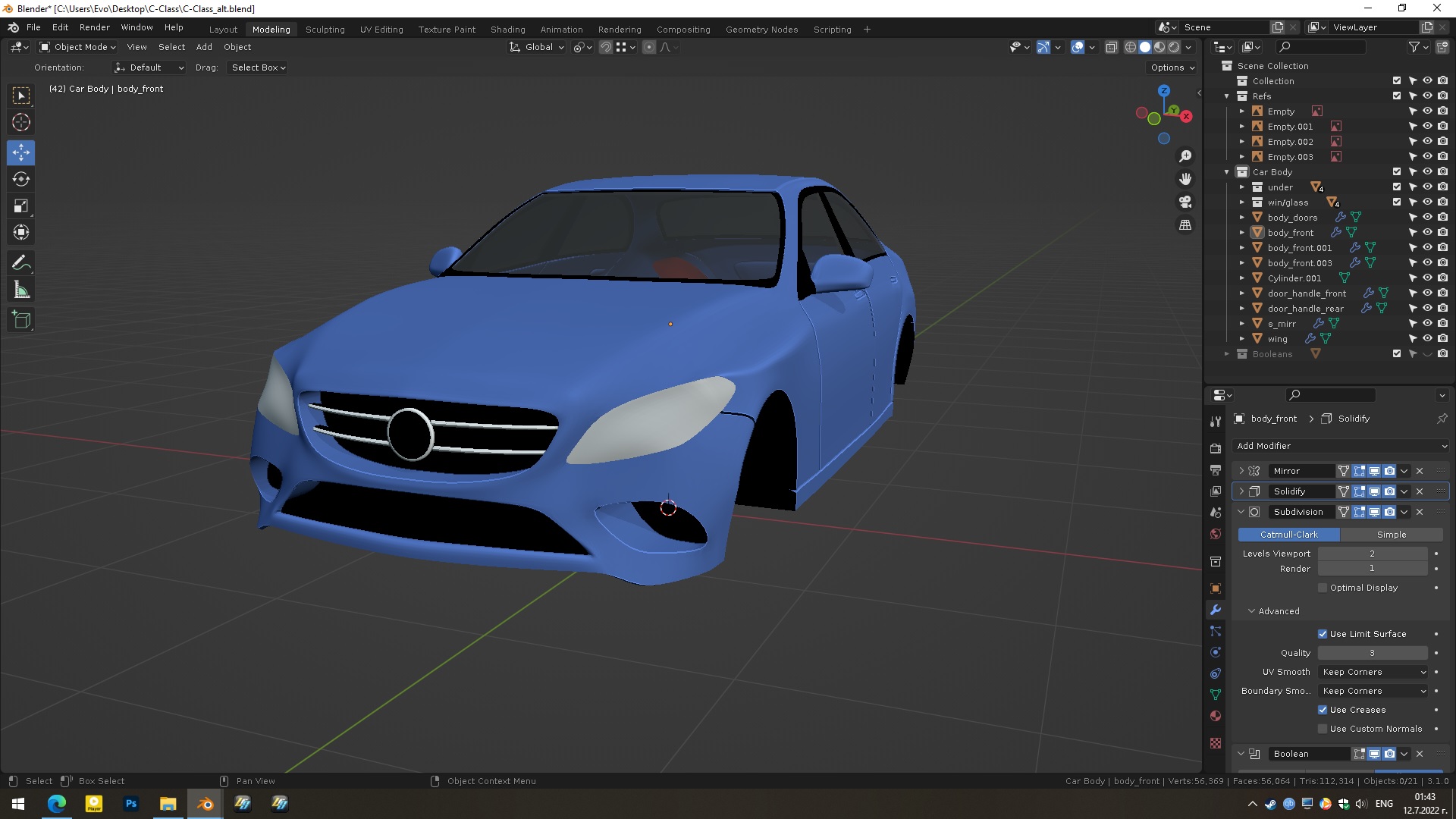The image size is (1456, 819).
Task: Switch to the Sculpting workspace tab
Action: coord(325,30)
